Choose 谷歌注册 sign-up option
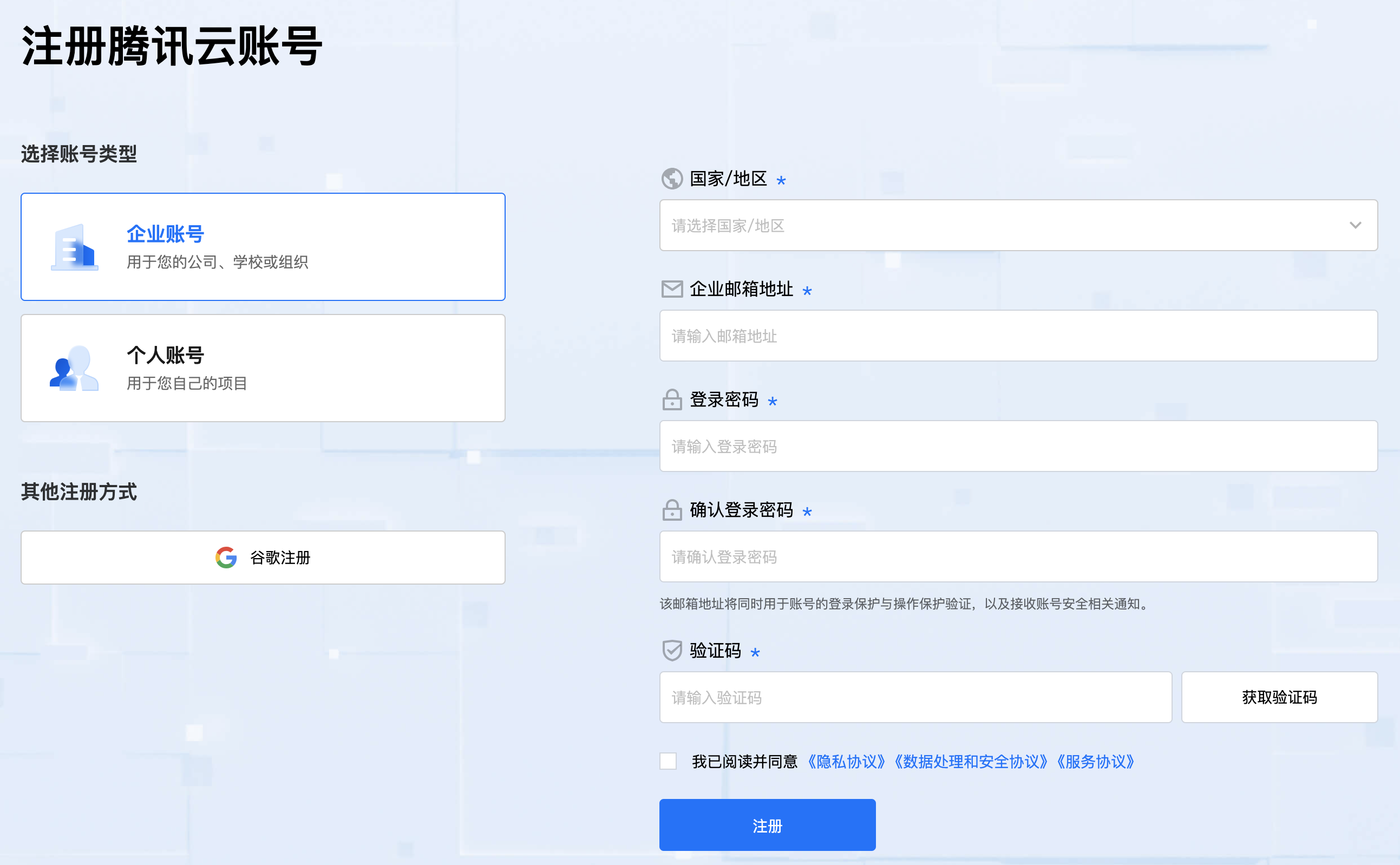The image size is (1400, 865). click(x=263, y=558)
